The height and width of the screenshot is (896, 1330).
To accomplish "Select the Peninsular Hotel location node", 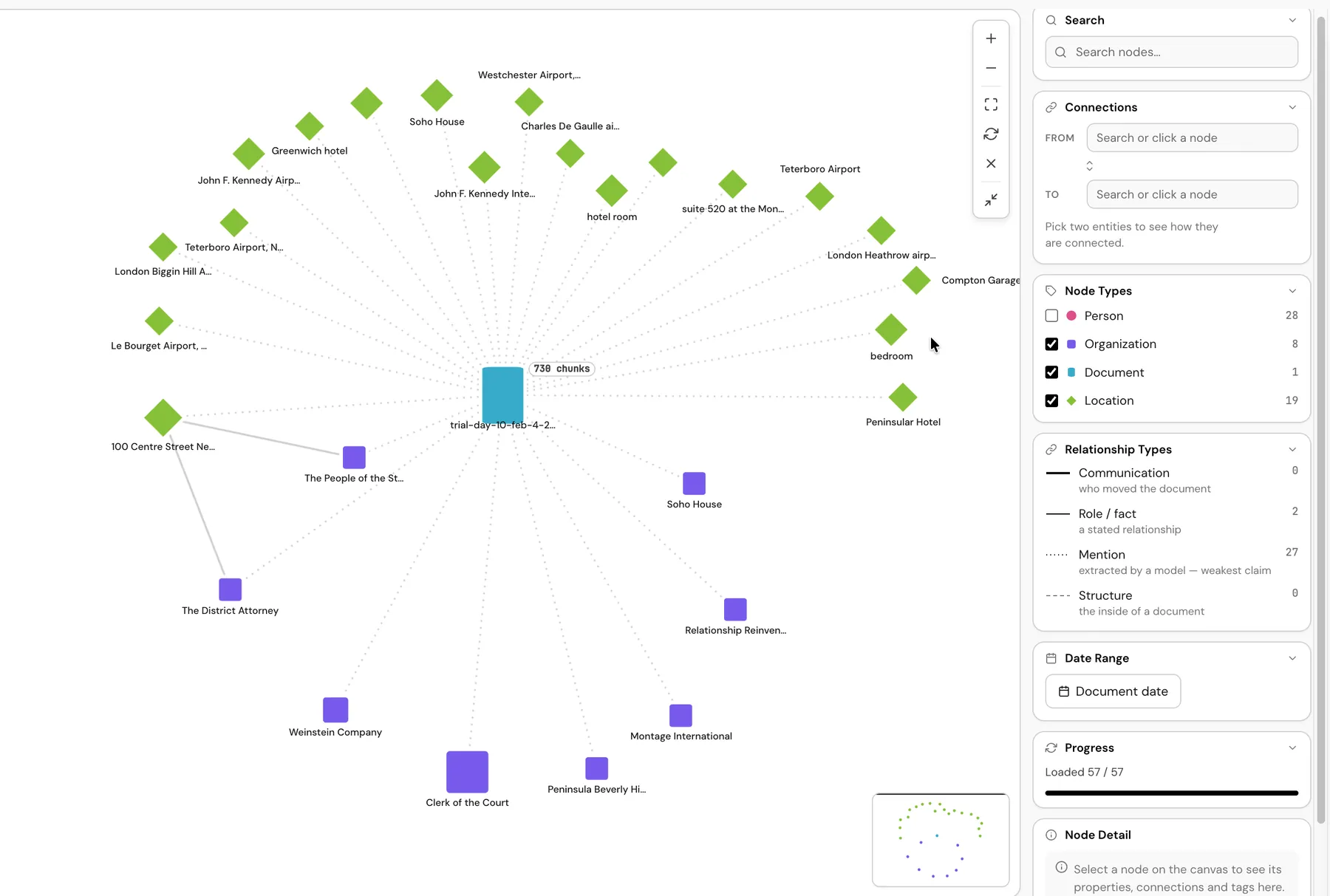I will click(x=903, y=397).
